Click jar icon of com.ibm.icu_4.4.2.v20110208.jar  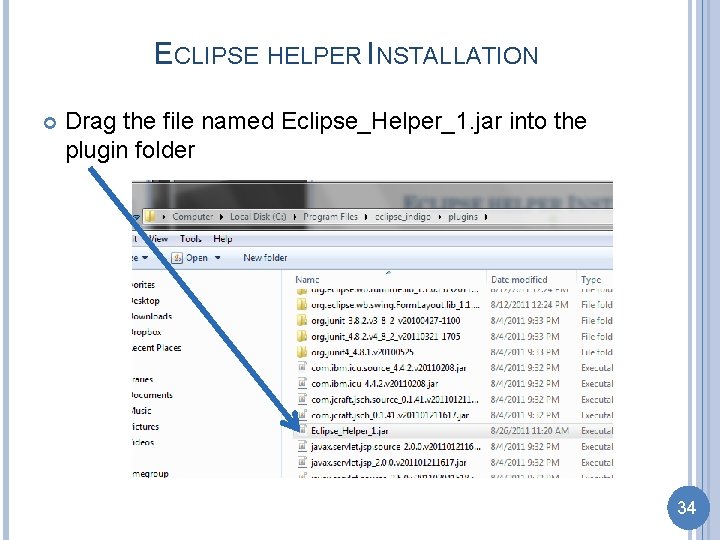click(x=302, y=383)
